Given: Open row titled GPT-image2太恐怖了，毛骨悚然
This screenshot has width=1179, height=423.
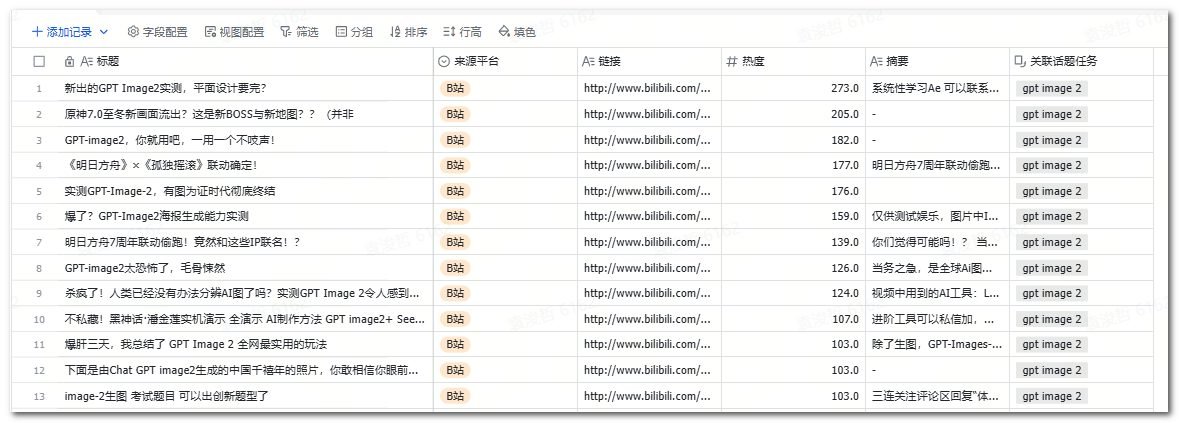Looking at the screenshot, I should coord(145,267).
